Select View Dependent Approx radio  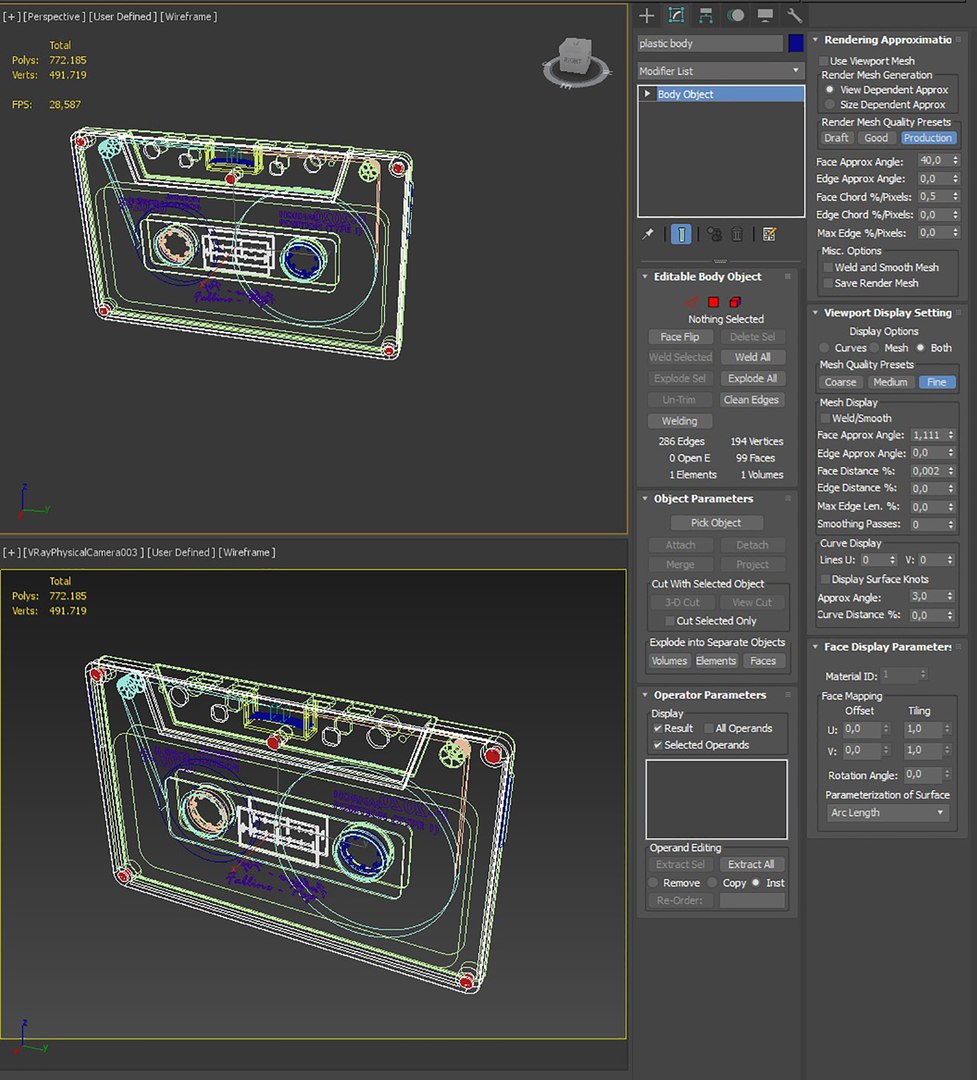pyautogui.click(x=830, y=90)
